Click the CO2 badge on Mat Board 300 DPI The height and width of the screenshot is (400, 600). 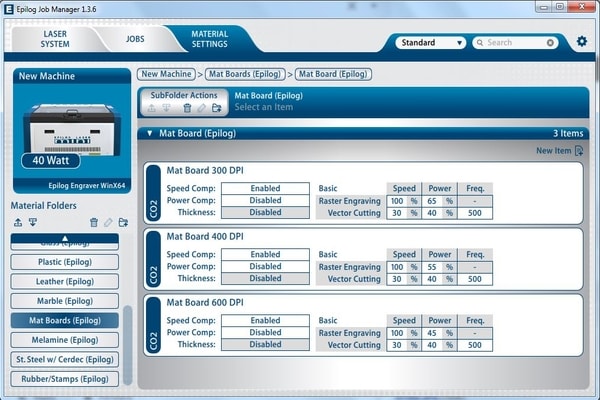(153, 193)
